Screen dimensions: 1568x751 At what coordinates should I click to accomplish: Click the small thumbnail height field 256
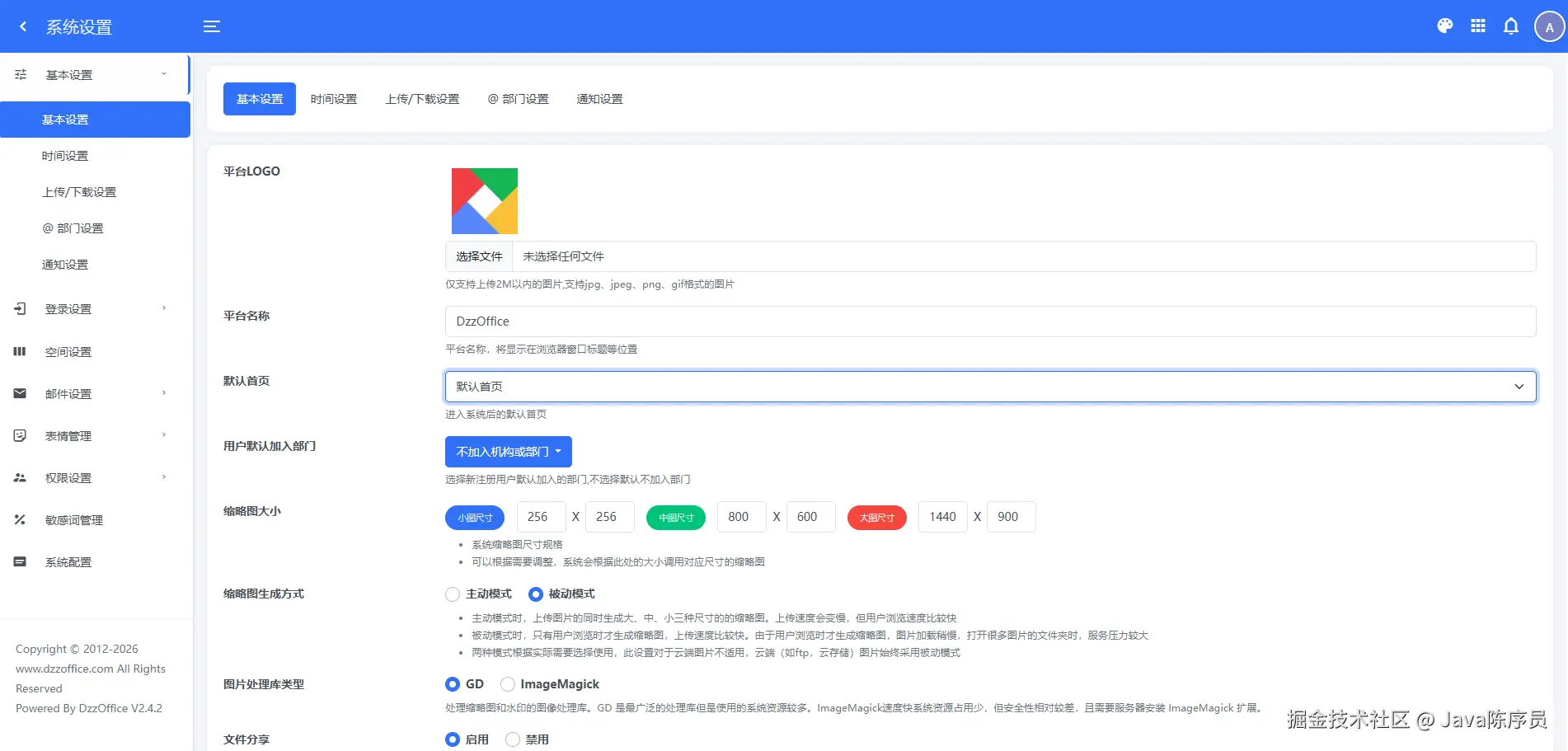(610, 517)
